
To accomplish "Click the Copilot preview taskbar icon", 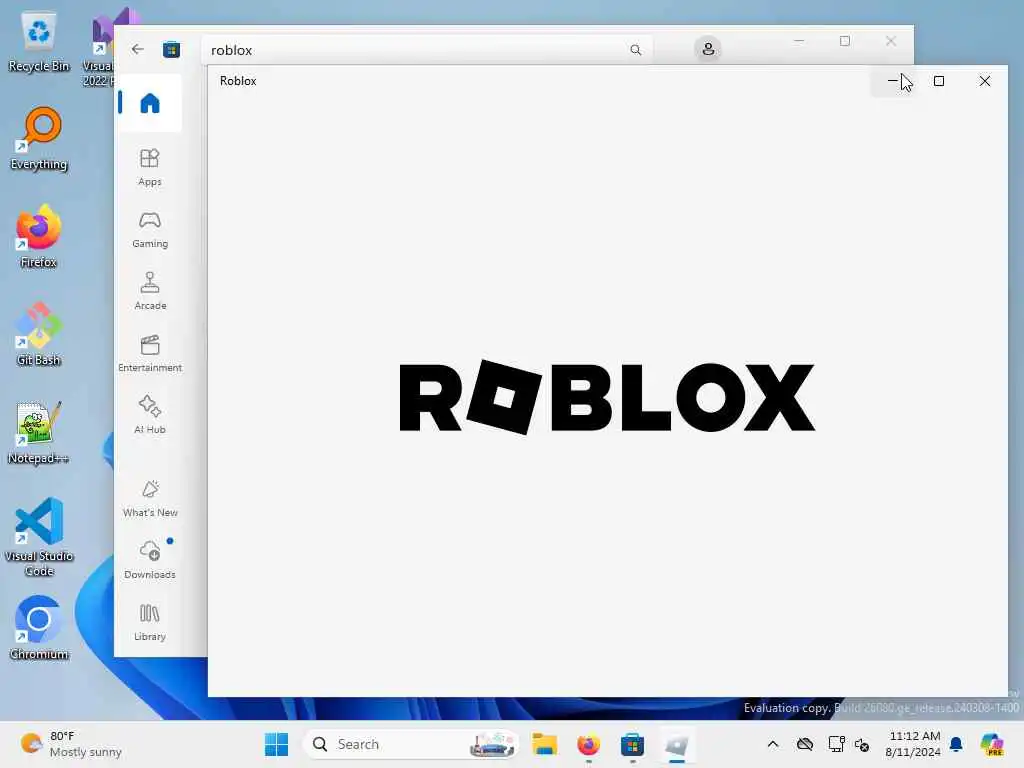I will pos(992,744).
